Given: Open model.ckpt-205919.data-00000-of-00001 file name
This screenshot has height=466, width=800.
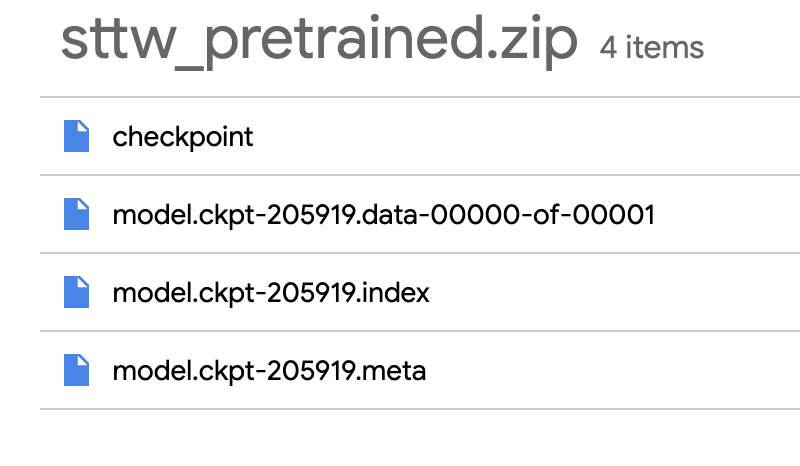Looking at the screenshot, I should (384, 214).
